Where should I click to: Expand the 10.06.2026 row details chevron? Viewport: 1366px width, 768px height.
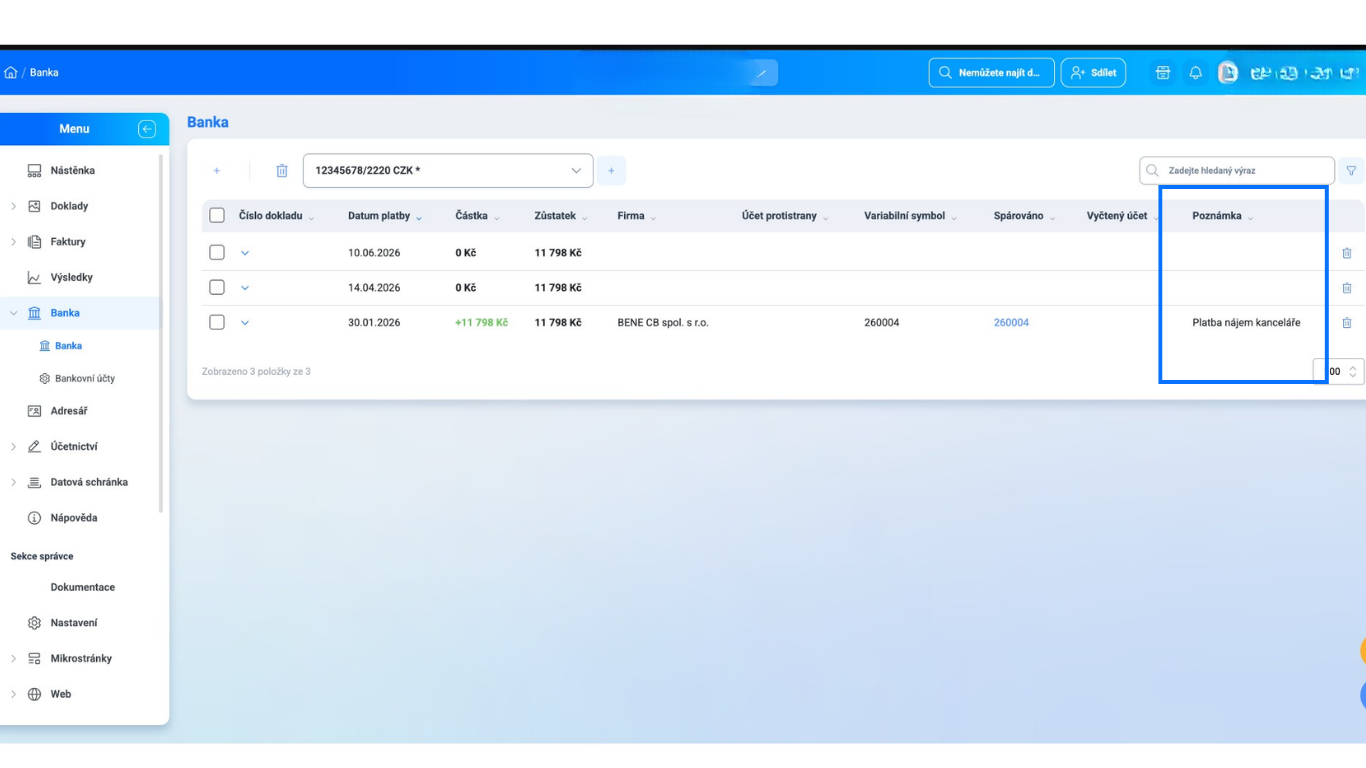coord(245,253)
